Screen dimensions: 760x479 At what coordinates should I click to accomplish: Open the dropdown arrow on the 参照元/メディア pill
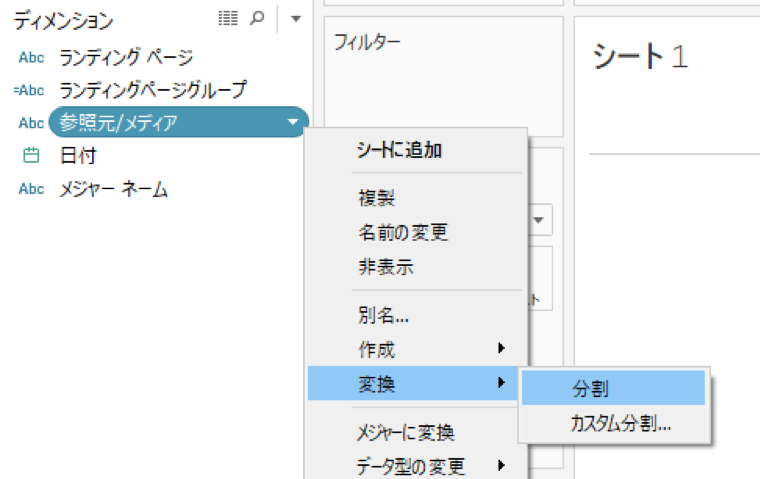[292, 123]
